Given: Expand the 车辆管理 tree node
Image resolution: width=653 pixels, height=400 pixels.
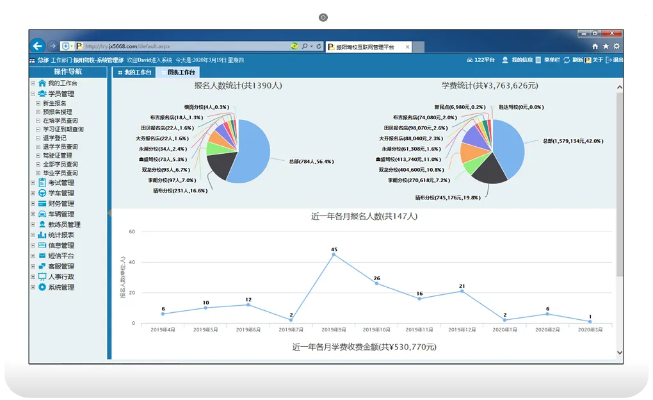Looking at the screenshot, I should coord(33,214).
